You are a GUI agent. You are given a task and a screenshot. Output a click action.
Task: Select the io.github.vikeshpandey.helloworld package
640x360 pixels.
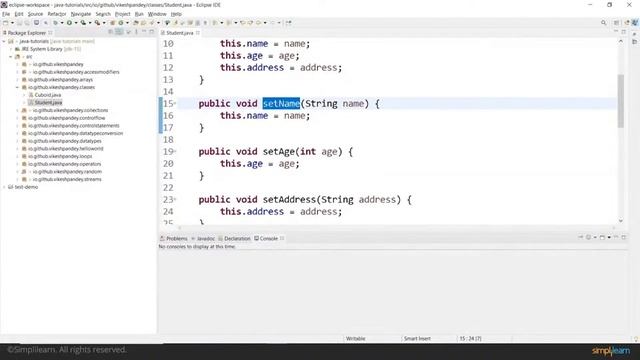65,149
